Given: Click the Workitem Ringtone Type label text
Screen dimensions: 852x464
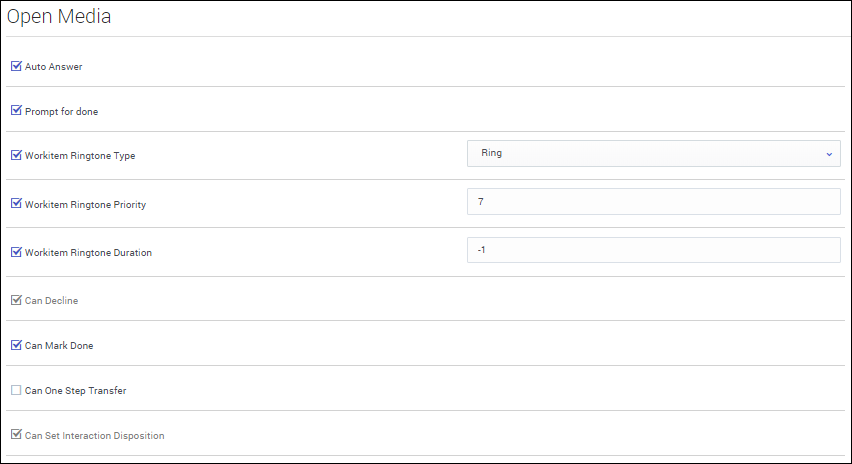Looking at the screenshot, I should click(x=80, y=156).
